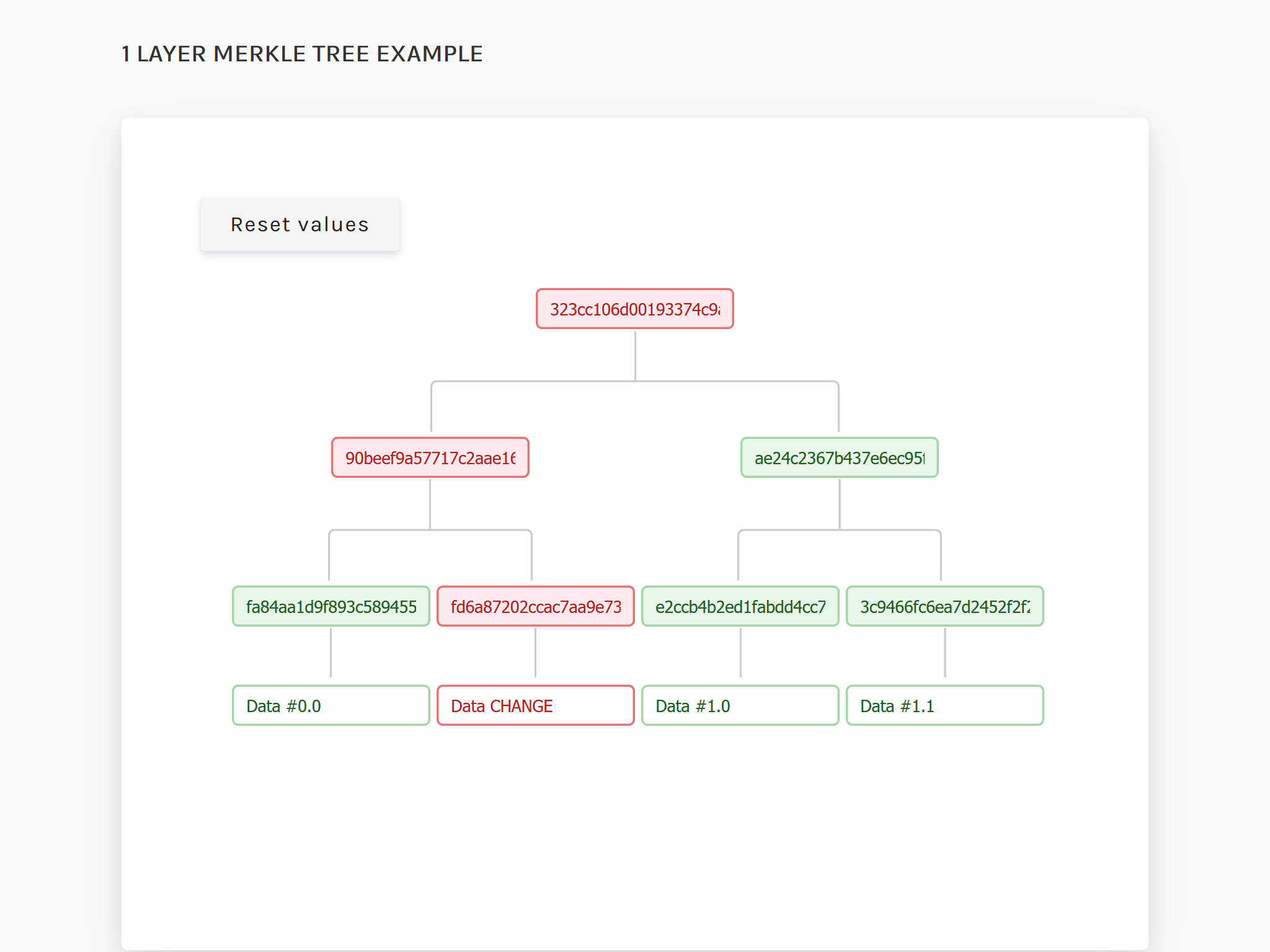Screen dimensions: 1270x952
Task: Click leaf hash e2ccb4b2ed1fabdd4cc7
Action: pyautogui.click(x=740, y=606)
